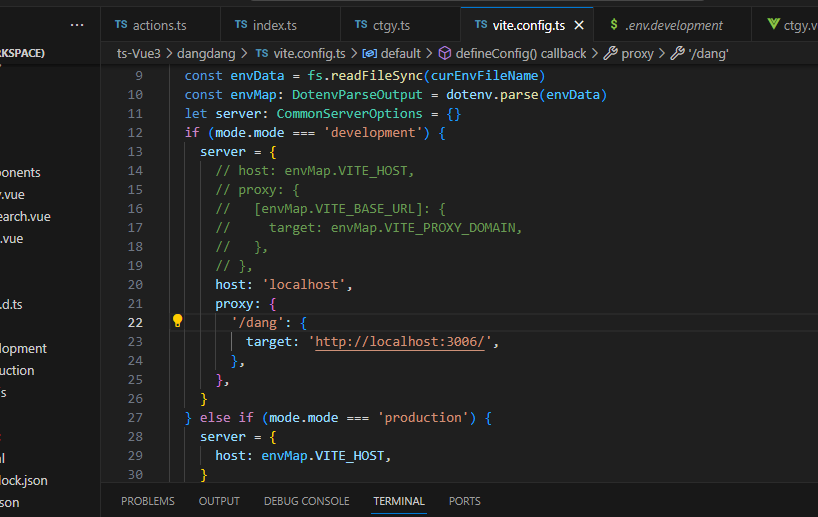Viewport: 818px width, 517px height.
Task: Open the .env.development tab
Action: 673,25
